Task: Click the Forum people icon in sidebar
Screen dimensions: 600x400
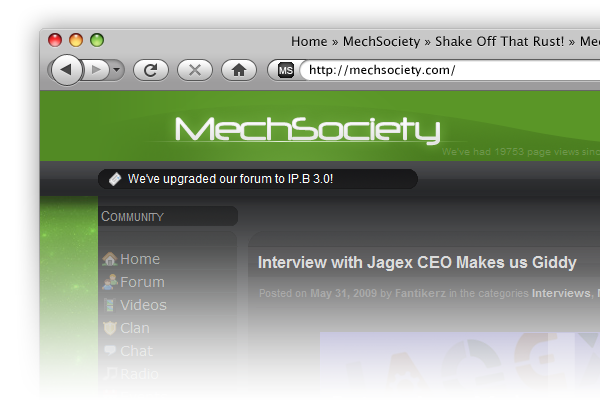Action: pyautogui.click(x=110, y=282)
